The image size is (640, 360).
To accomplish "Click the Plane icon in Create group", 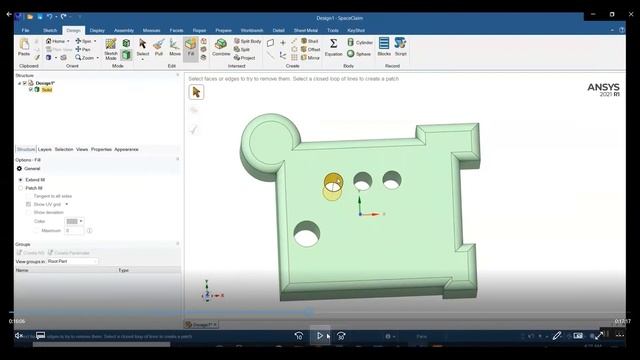I will (270, 43).
